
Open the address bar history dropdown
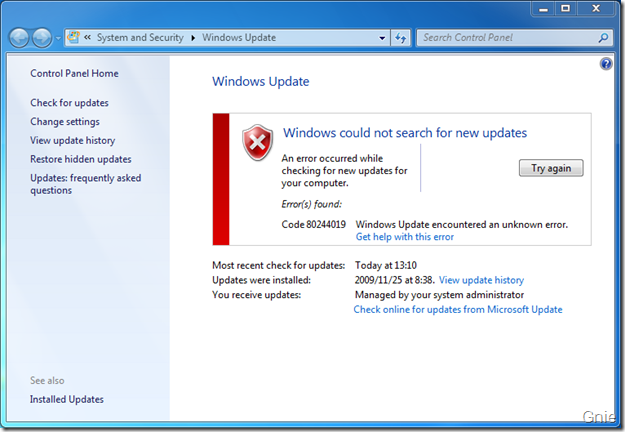coord(382,38)
